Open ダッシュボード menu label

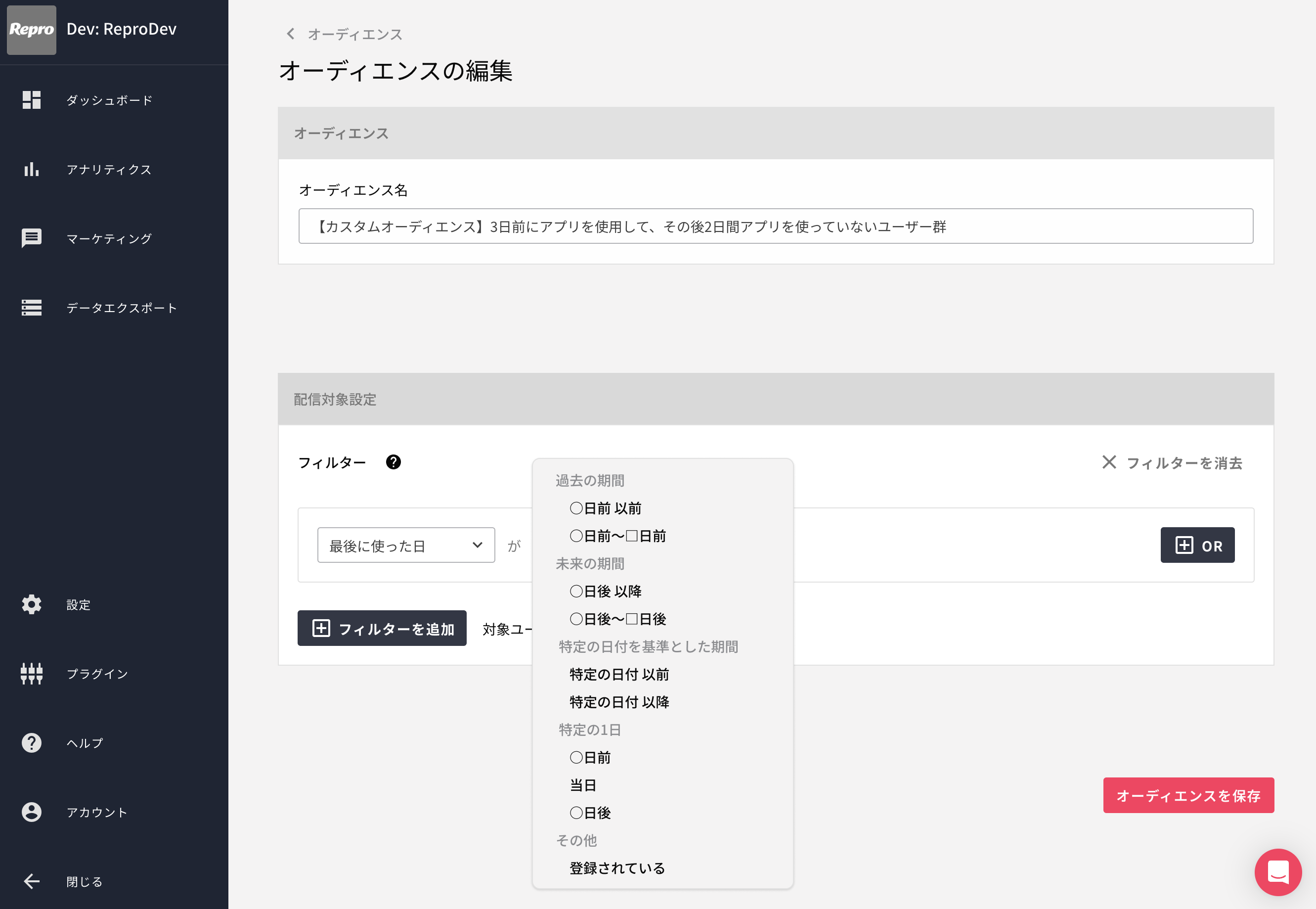coord(109,100)
